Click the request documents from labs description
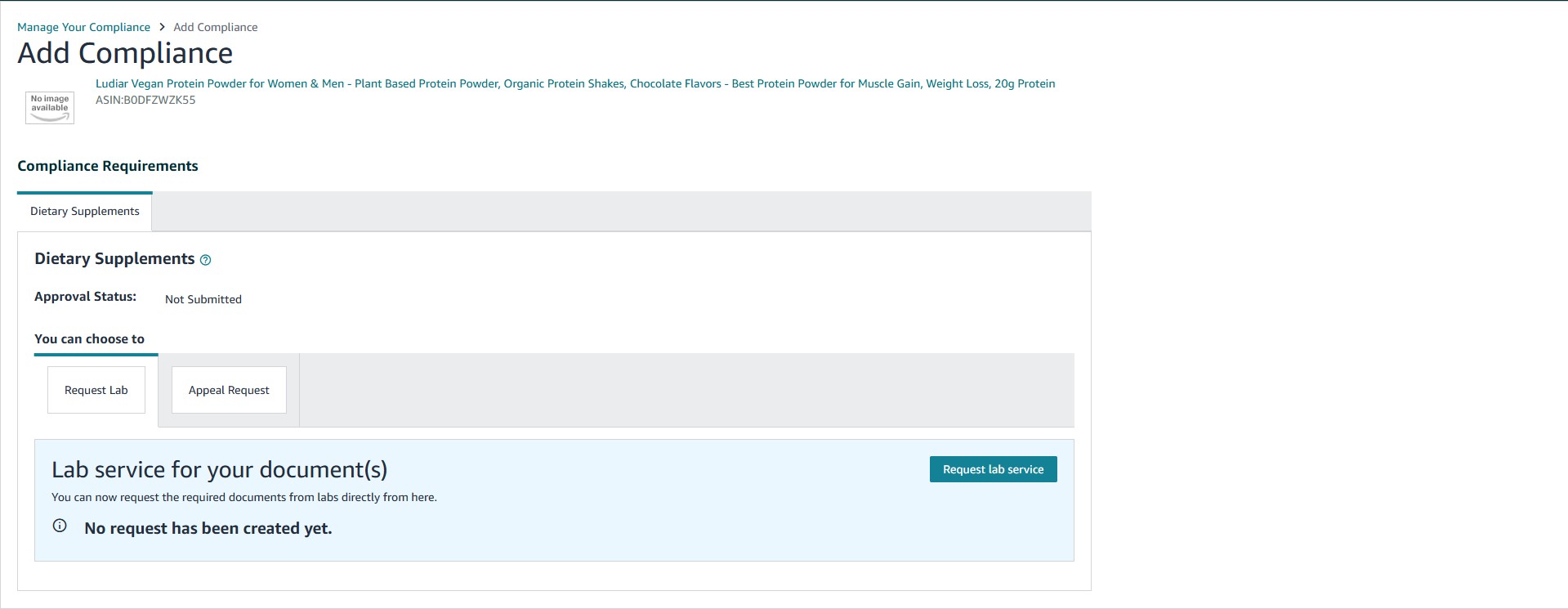This screenshot has height=609, width=1568. 244,497
